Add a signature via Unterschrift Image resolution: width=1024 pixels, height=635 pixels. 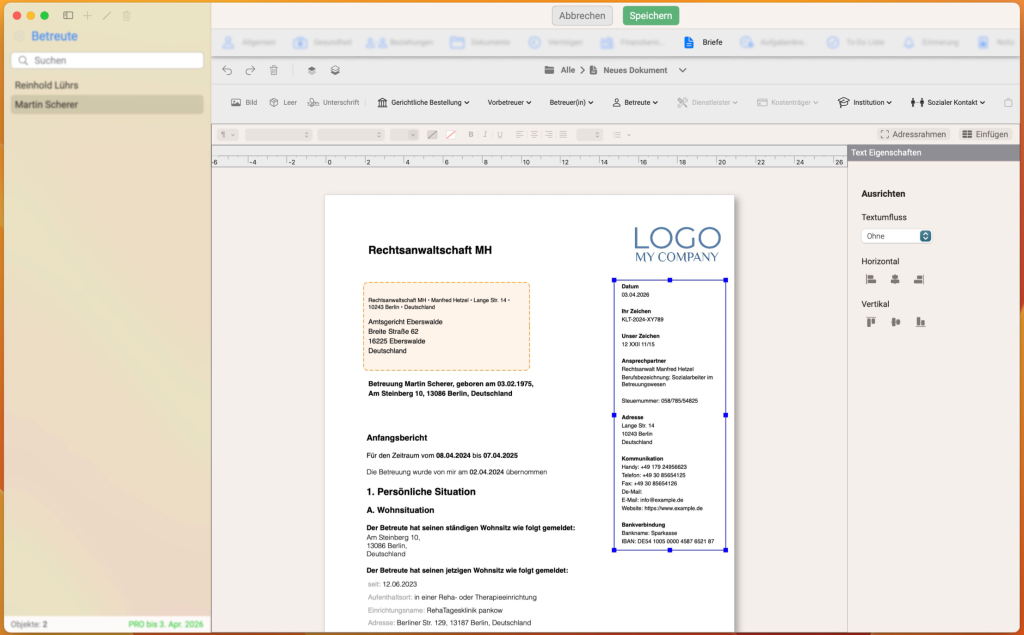[x=333, y=102]
